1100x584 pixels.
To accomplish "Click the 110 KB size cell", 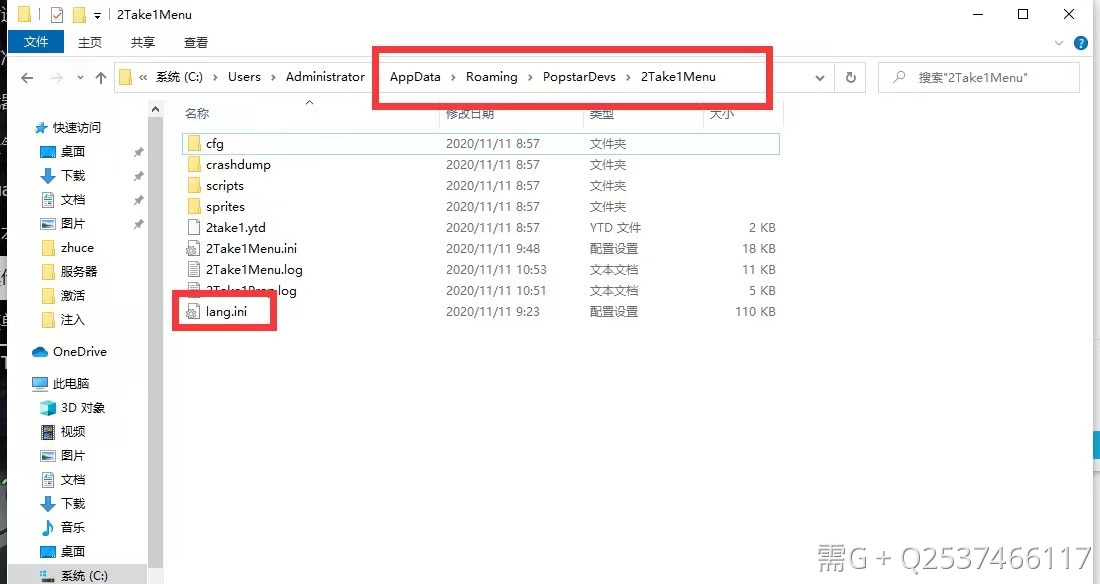I will point(755,312).
